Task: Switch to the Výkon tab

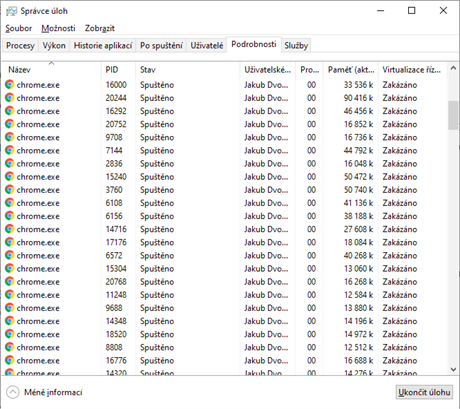Action: coord(54,45)
